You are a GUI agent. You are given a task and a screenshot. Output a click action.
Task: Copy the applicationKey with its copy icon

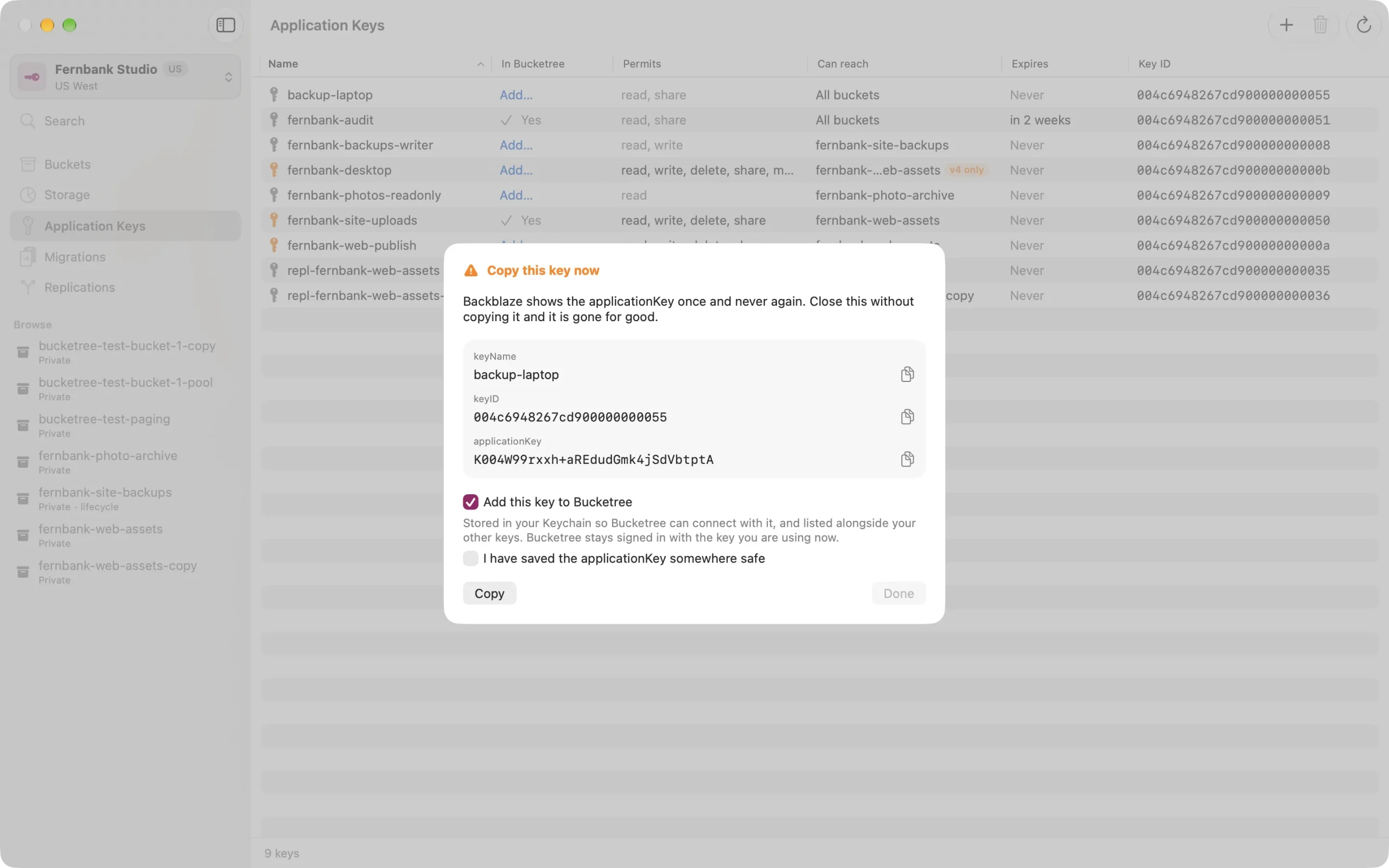point(907,459)
